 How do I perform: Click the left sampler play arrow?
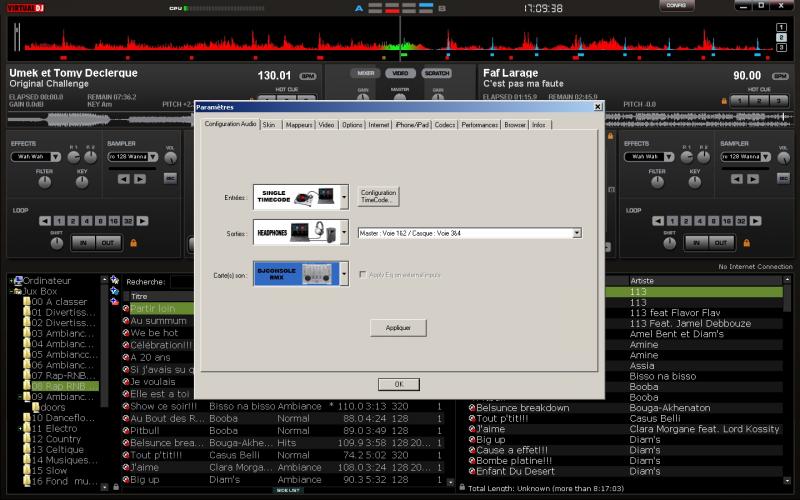(138, 179)
